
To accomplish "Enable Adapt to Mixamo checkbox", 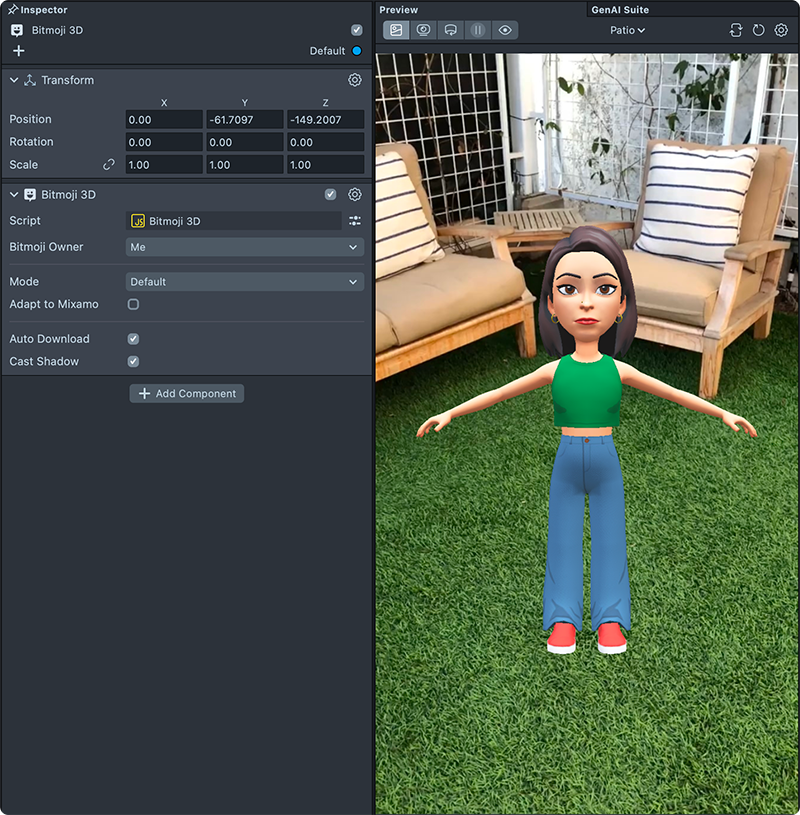I will tap(133, 304).
